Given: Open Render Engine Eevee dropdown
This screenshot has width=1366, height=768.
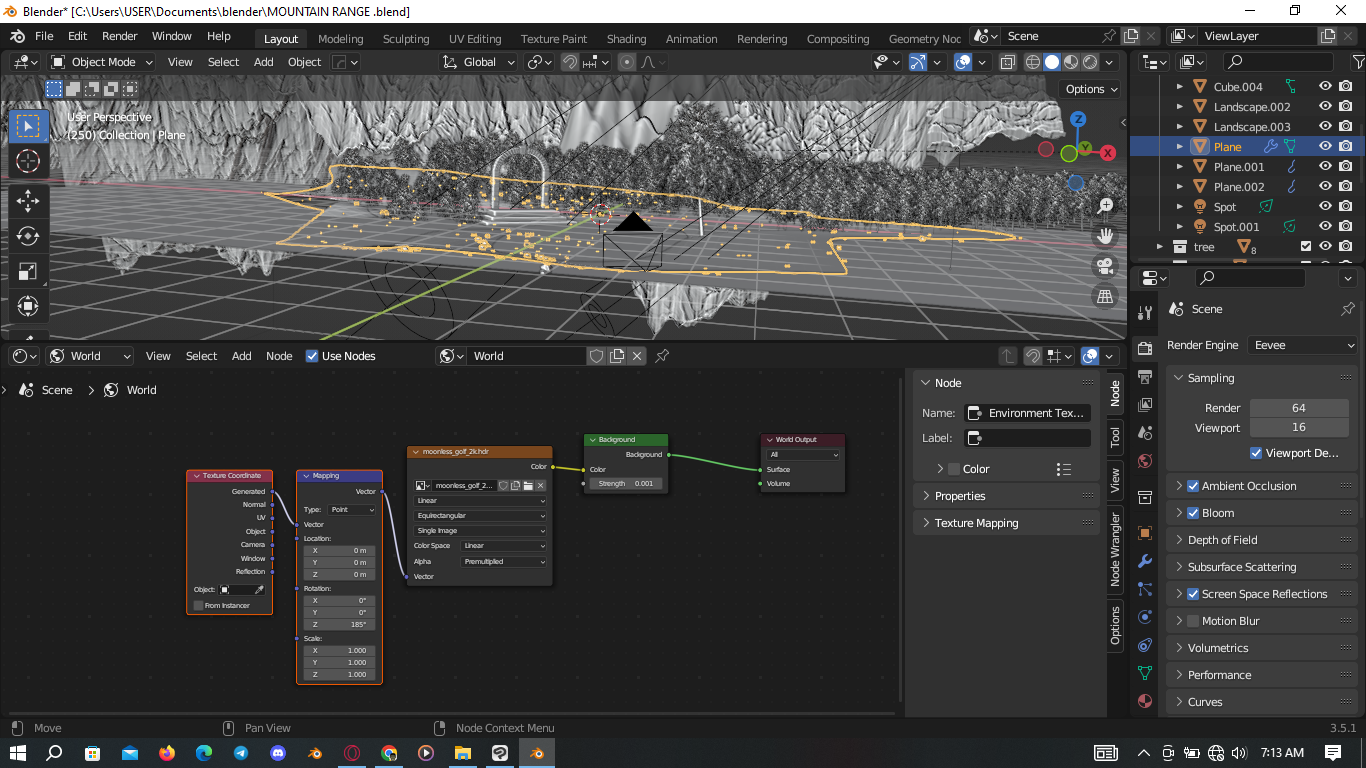Looking at the screenshot, I should pyautogui.click(x=1303, y=345).
